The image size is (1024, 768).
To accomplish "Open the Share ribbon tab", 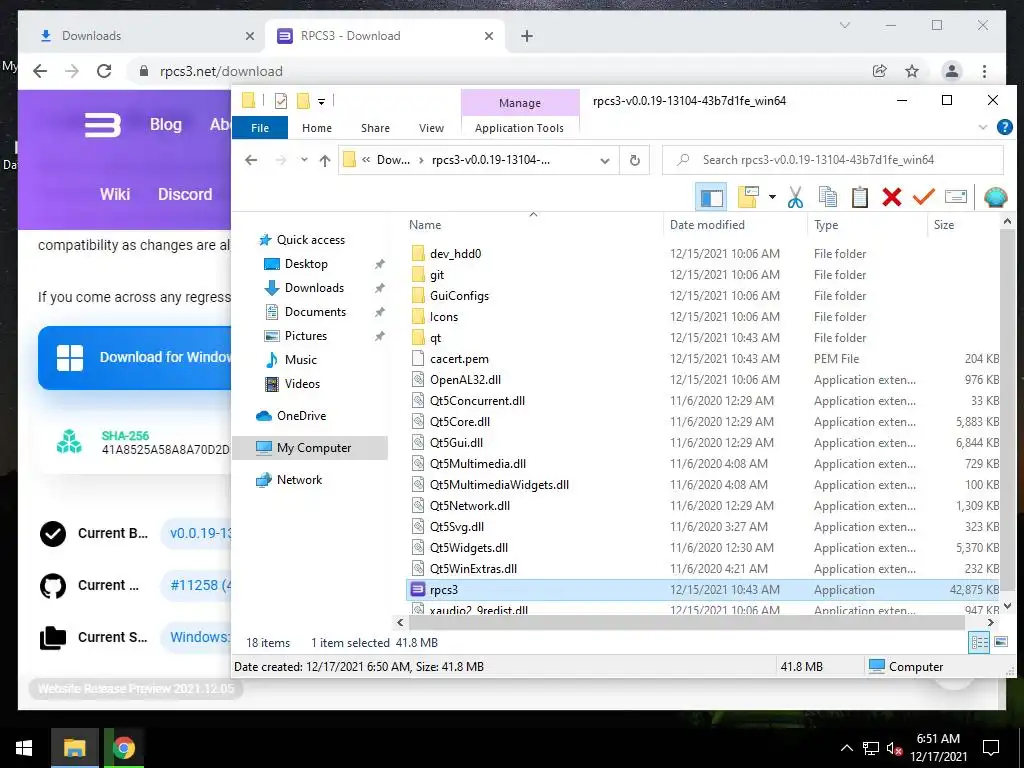I will click(x=375, y=128).
